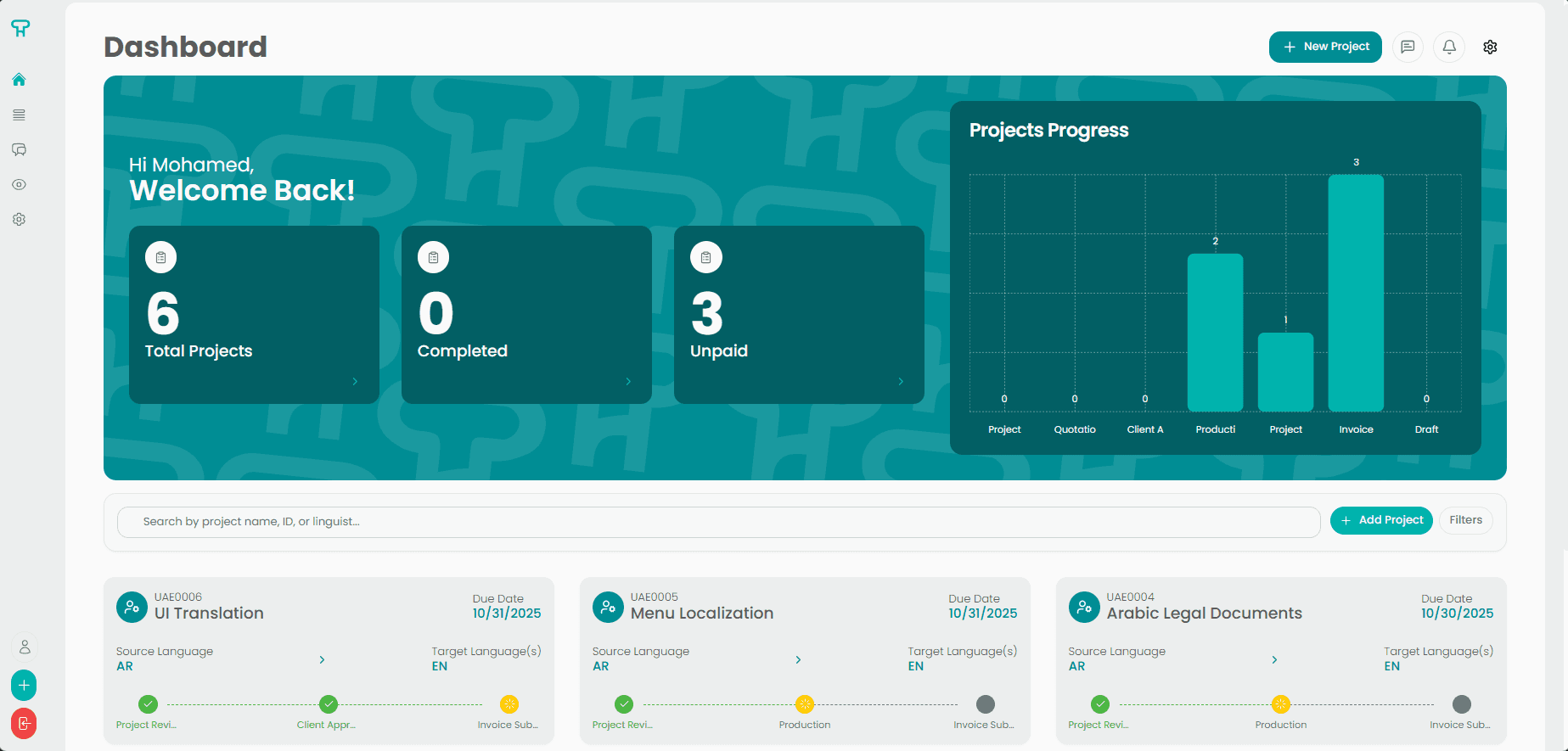Click the Add Project button
The image size is (1568, 751).
[x=1381, y=520]
